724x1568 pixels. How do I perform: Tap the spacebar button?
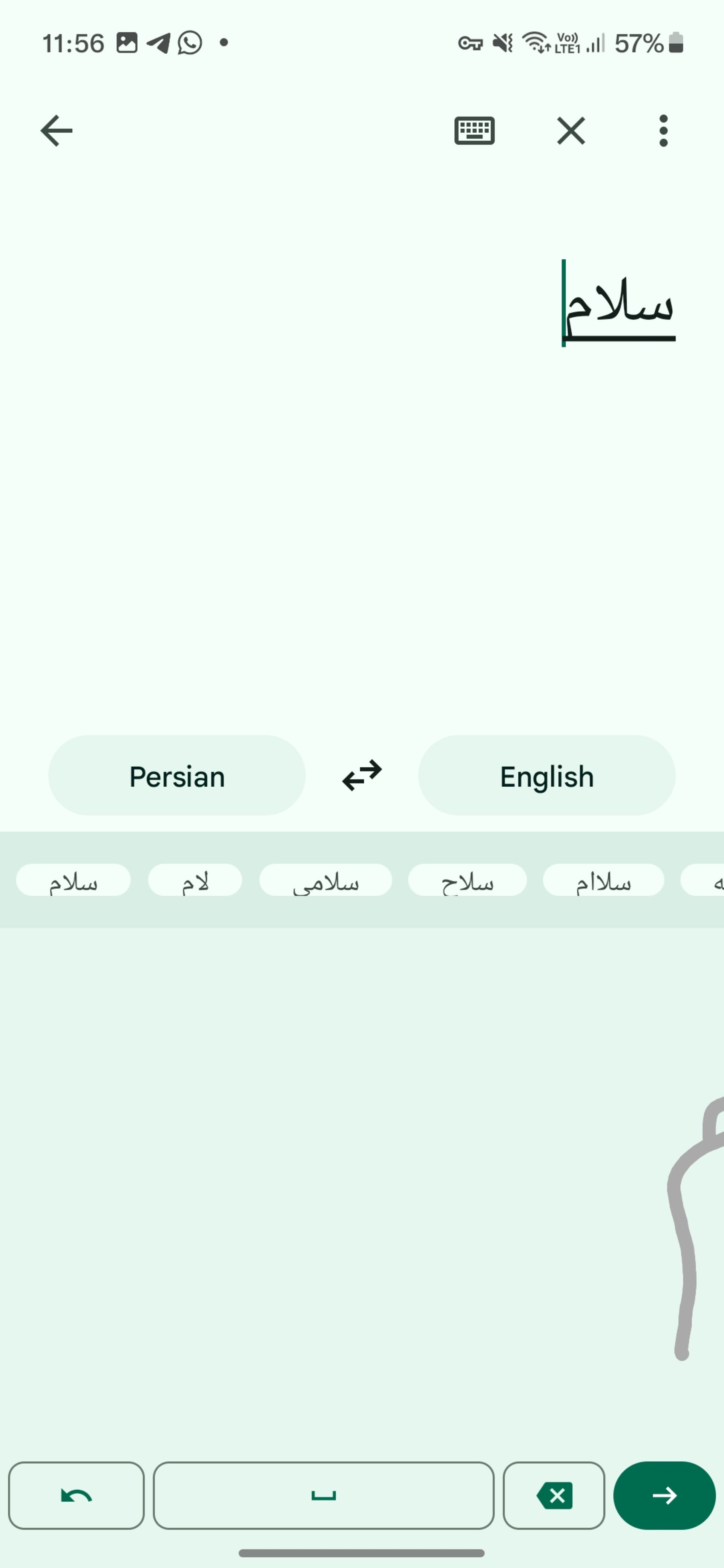coord(322,1494)
